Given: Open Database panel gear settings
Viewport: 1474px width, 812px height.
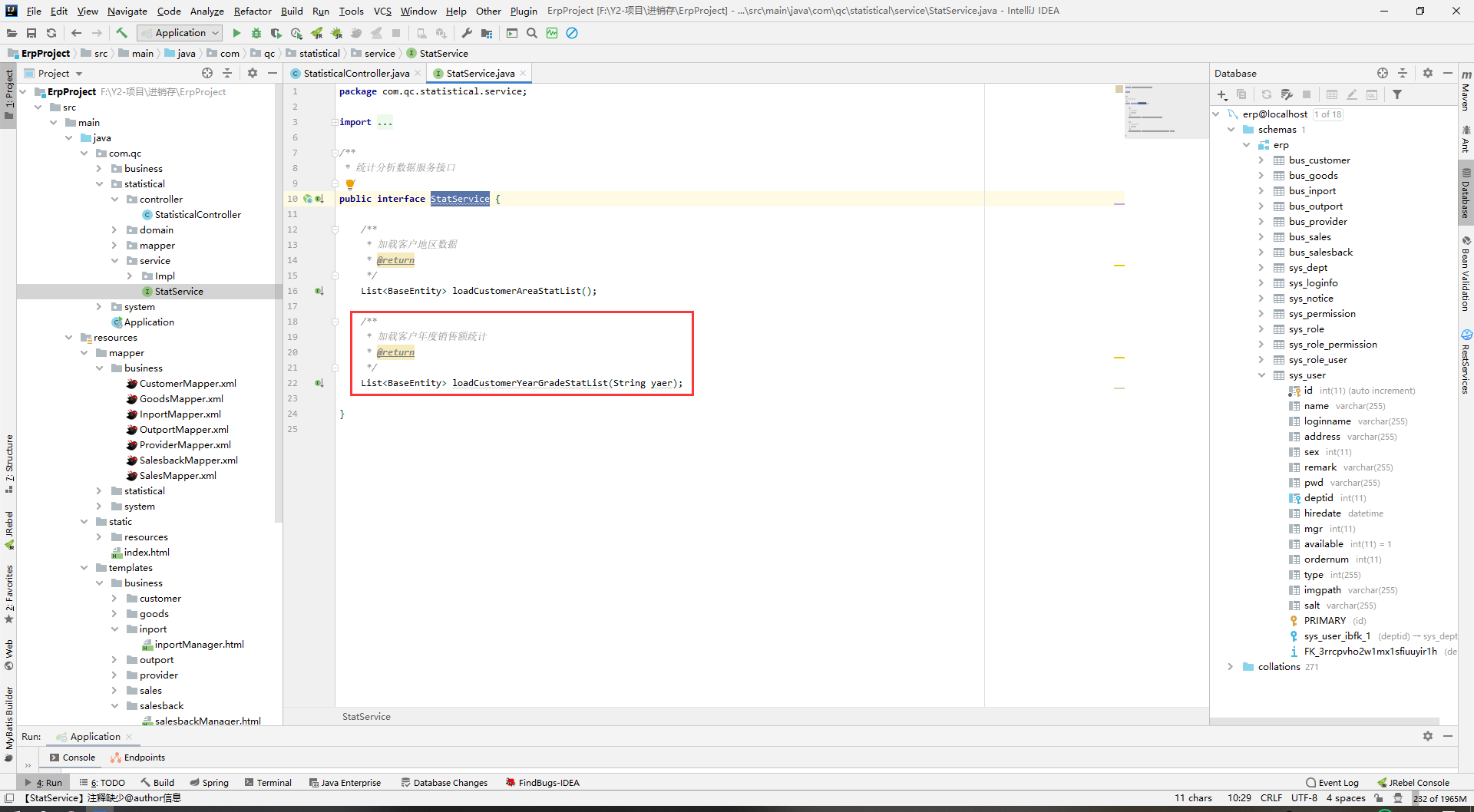Looking at the screenshot, I should tap(1428, 73).
